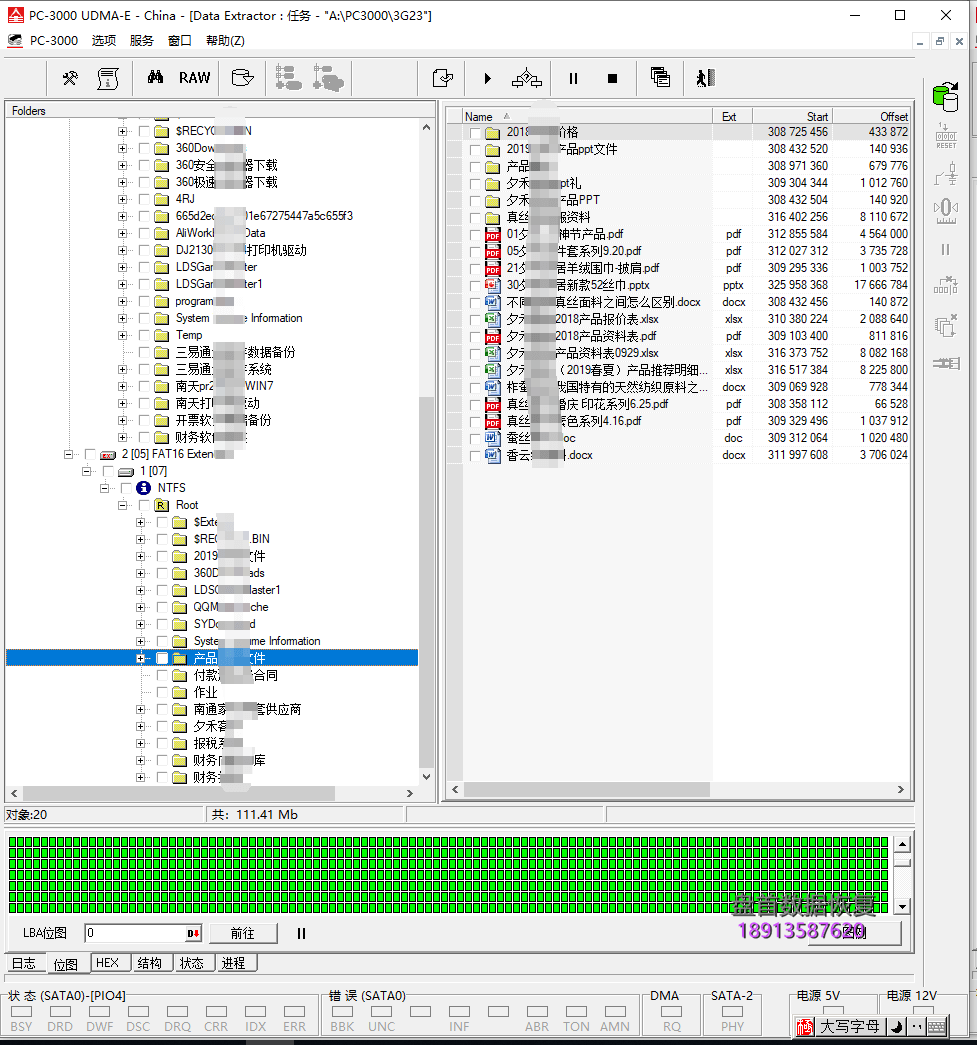
Task: Click the Root folder icon marked R
Action: tap(161, 505)
